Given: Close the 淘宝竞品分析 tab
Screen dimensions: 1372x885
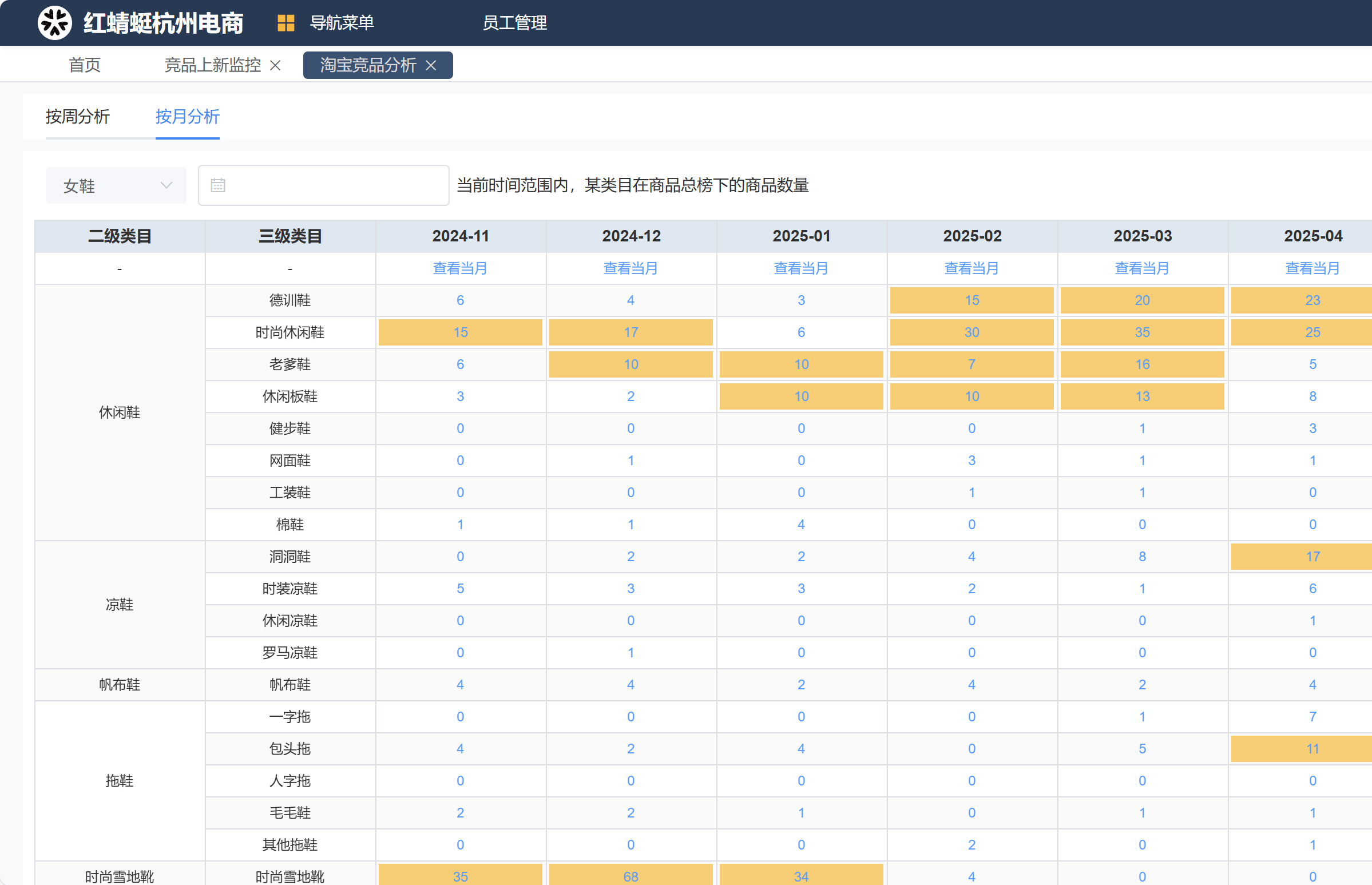Looking at the screenshot, I should click(x=431, y=66).
